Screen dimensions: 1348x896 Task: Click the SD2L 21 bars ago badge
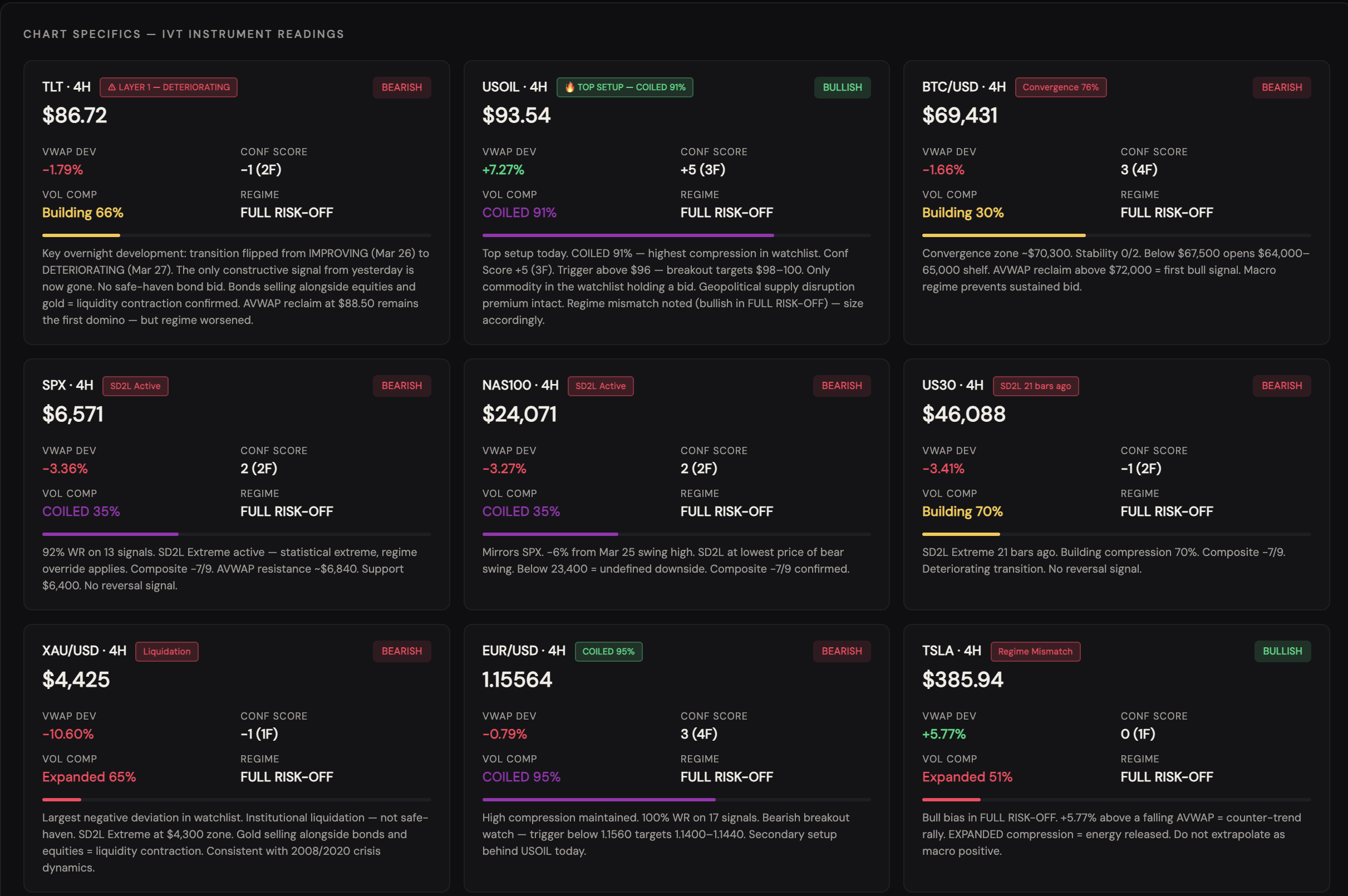(x=1035, y=386)
